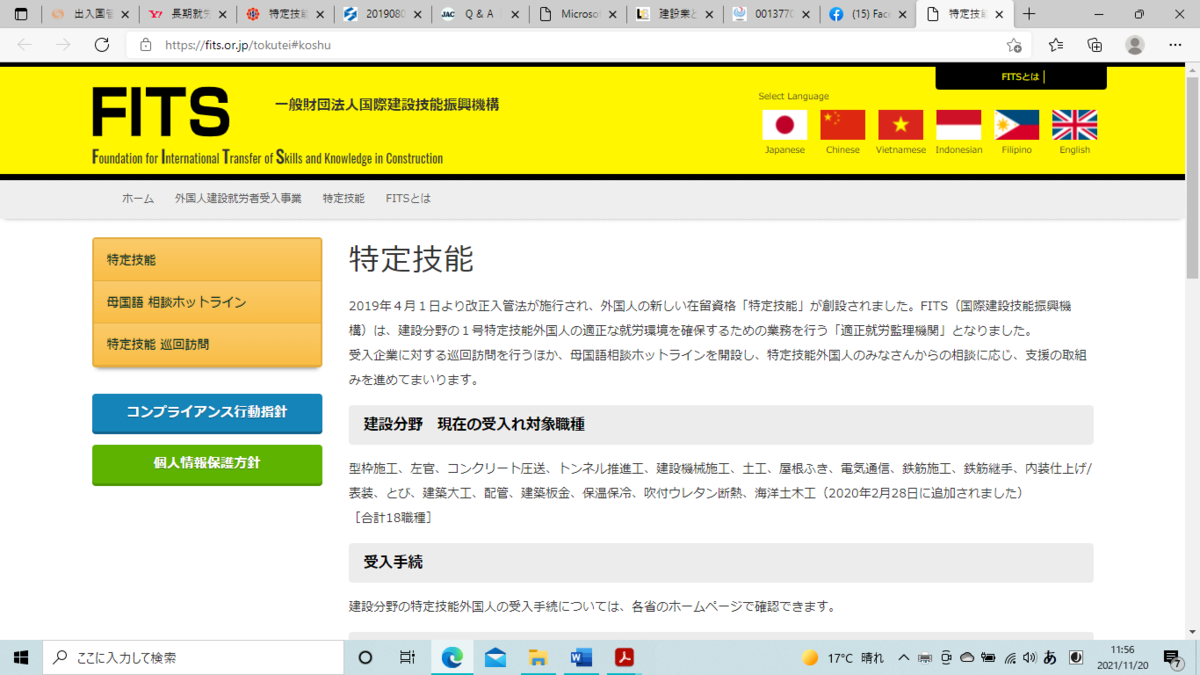This screenshot has width=1200, height=675.
Task: Choose the Vietnamese flag icon
Action: [900, 125]
